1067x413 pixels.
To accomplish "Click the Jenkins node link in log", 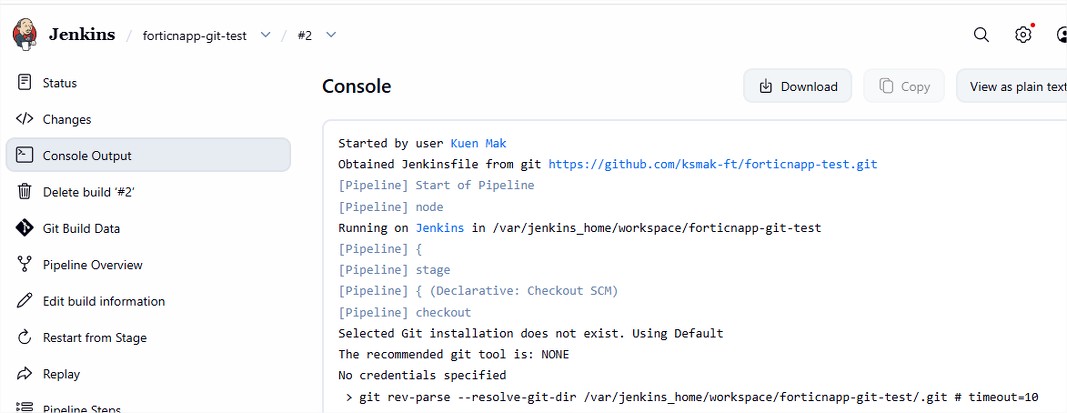I will coord(440,228).
